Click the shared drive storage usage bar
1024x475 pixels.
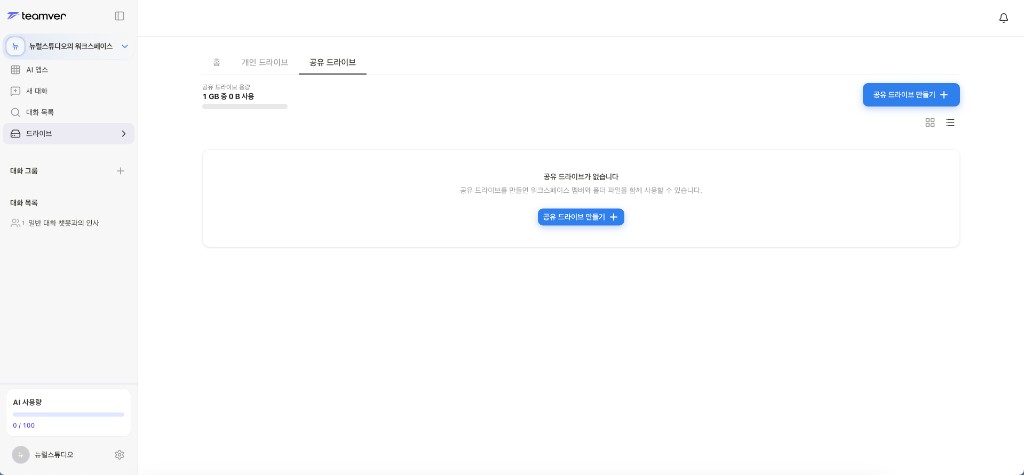(x=245, y=106)
